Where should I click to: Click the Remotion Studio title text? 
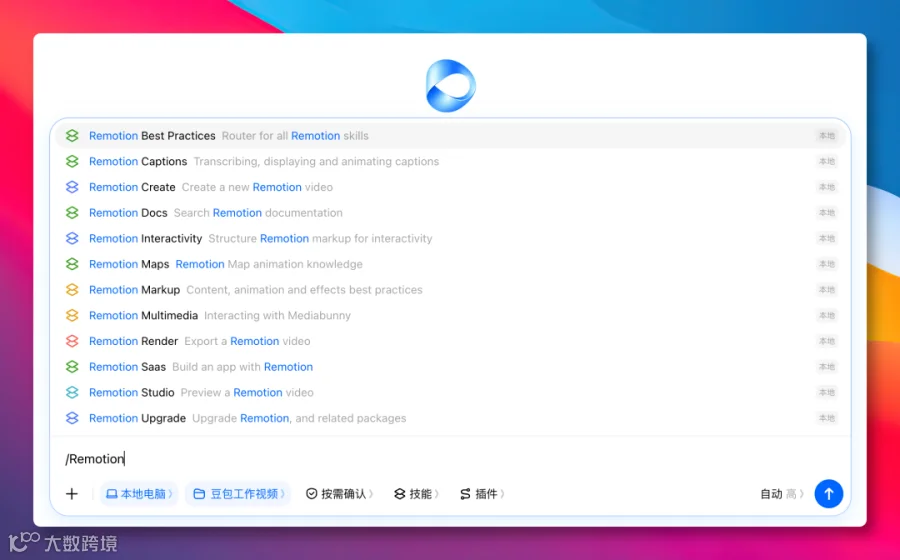(x=131, y=392)
